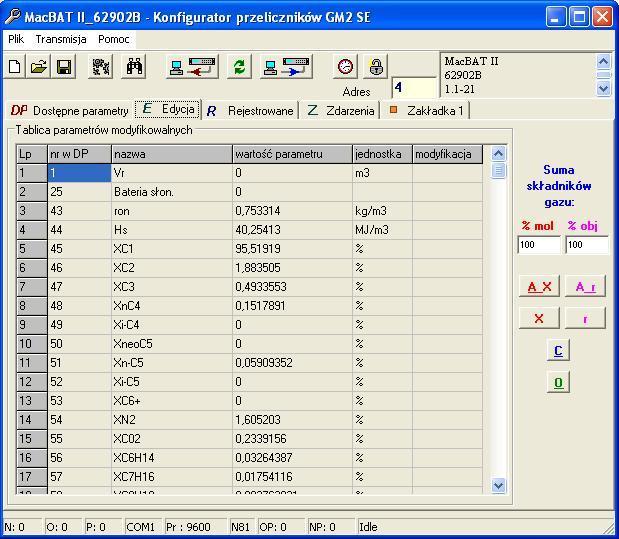The image size is (619, 539).
Task: Open the Zakładka 1 tab
Action: (x=426, y=111)
